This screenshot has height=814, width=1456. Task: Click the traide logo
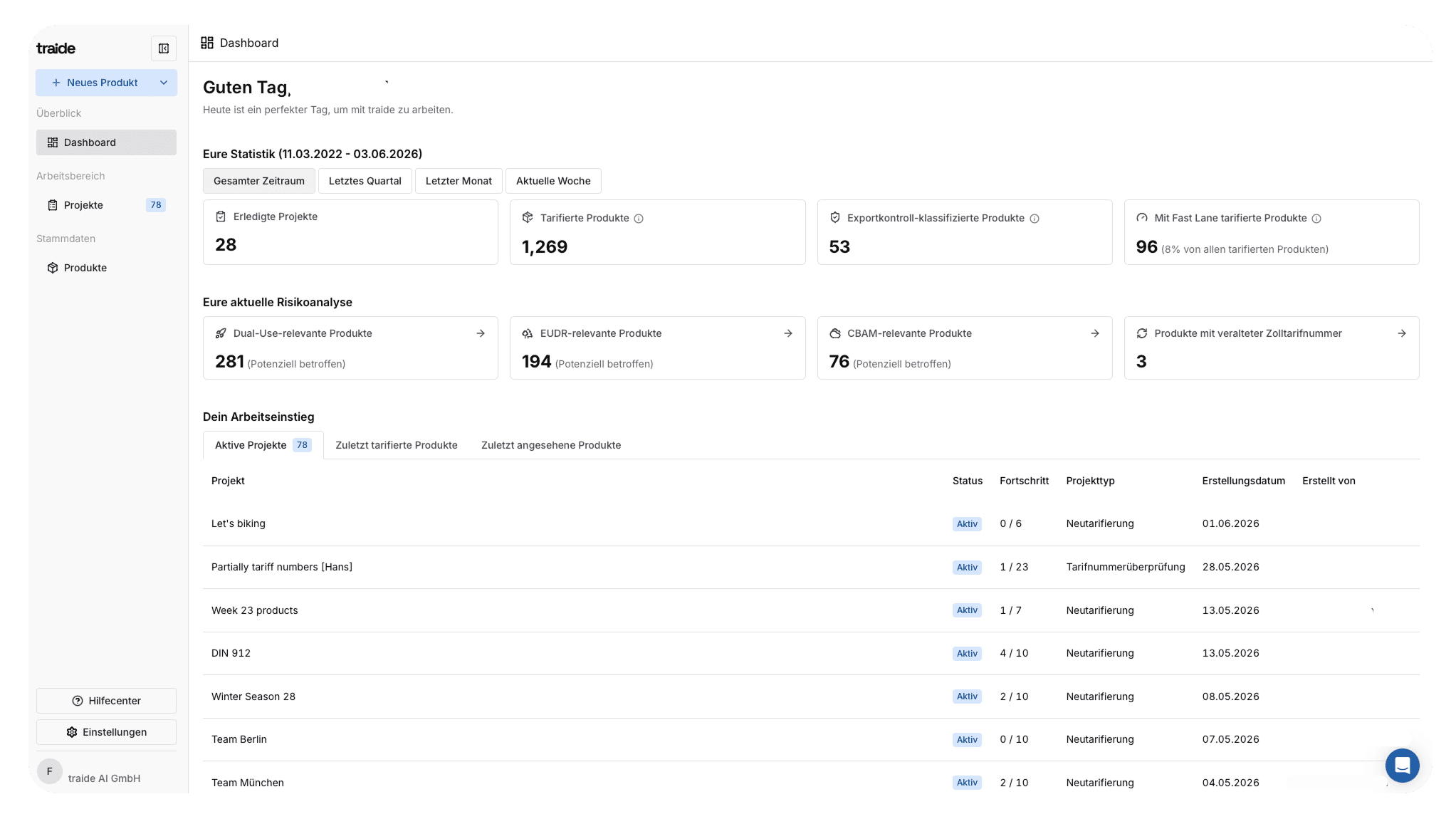56,48
